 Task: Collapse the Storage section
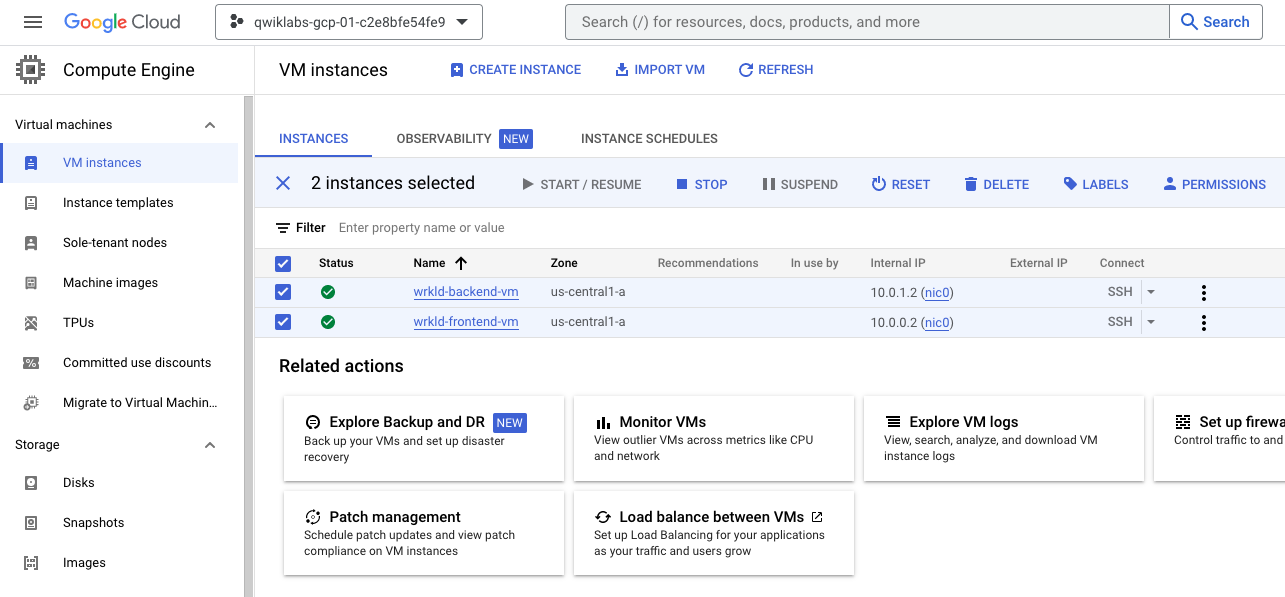click(x=210, y=445)
